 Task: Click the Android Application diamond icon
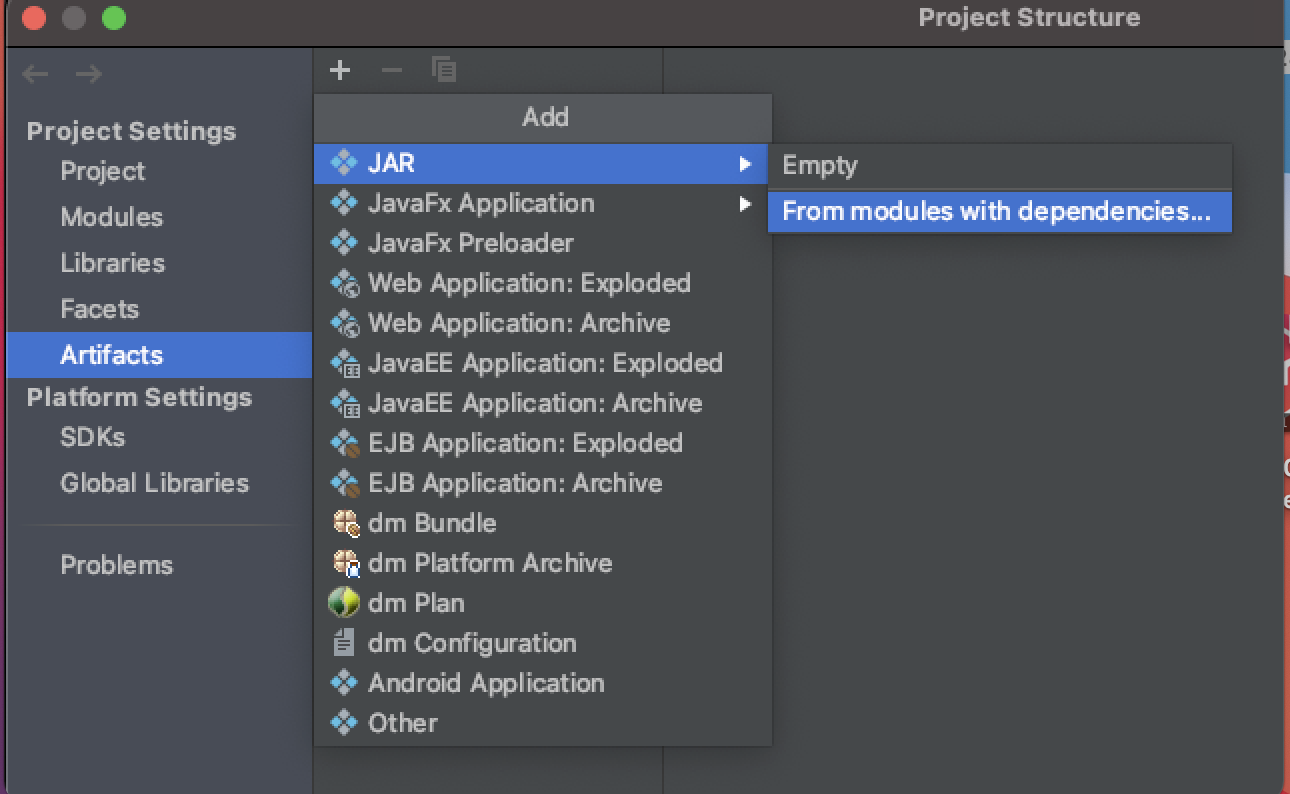344,683
